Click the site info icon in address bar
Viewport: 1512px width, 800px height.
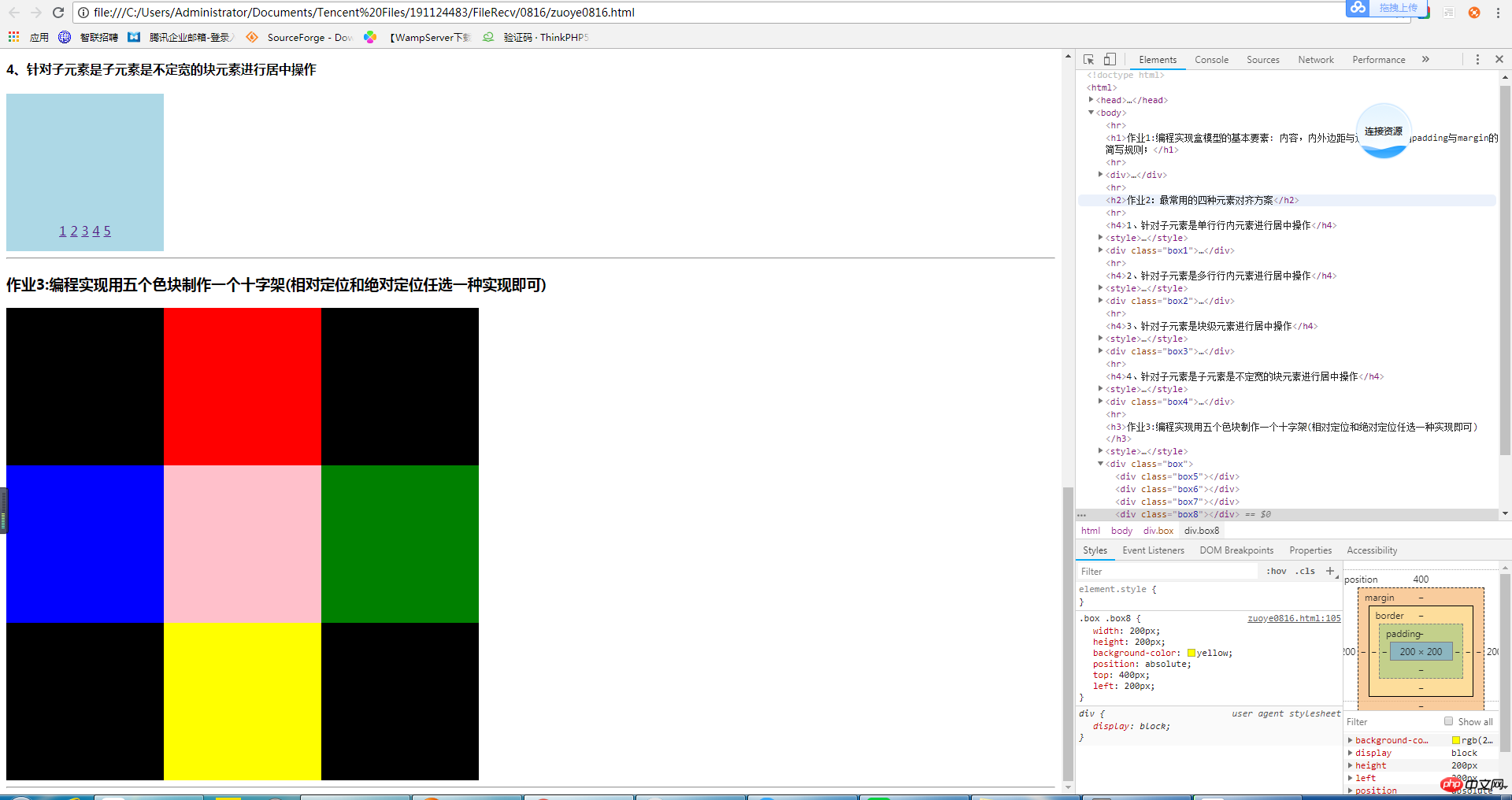point(83,13)
